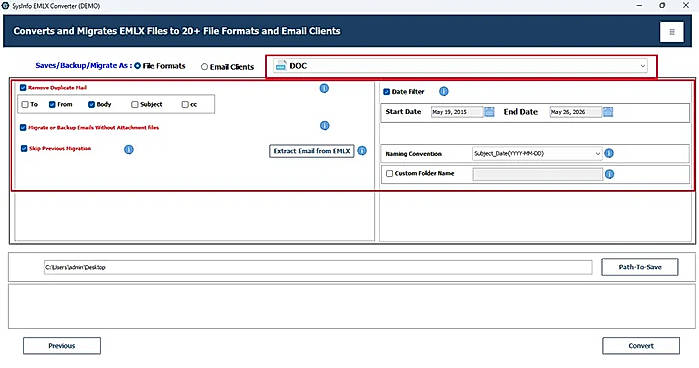Toggle the Date Filter checkbox
Image resolution: width=699 pixels, height=368 pixels.
tap(387, 92)
